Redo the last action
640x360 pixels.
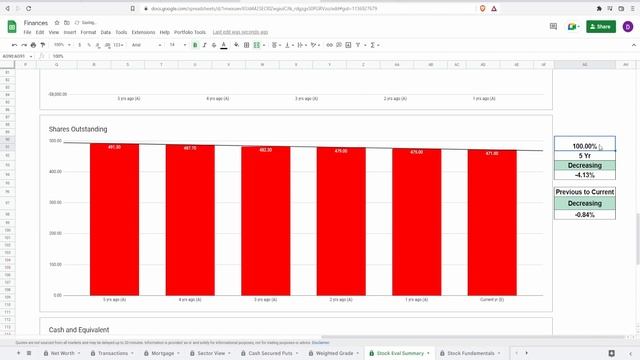(x=24, y=45)
